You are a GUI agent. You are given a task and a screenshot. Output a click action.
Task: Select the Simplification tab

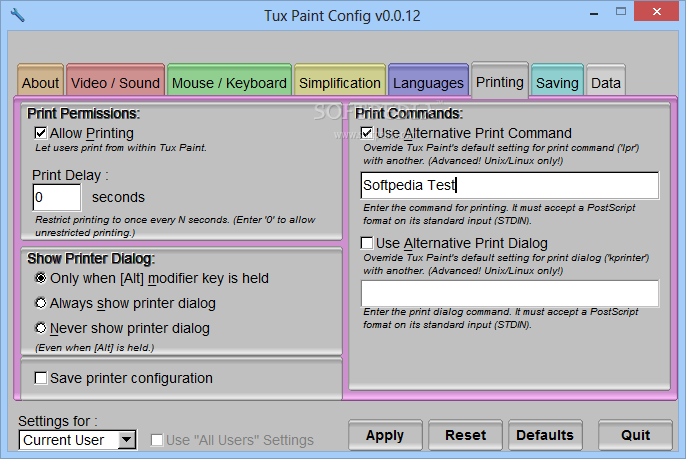[340, 80]
